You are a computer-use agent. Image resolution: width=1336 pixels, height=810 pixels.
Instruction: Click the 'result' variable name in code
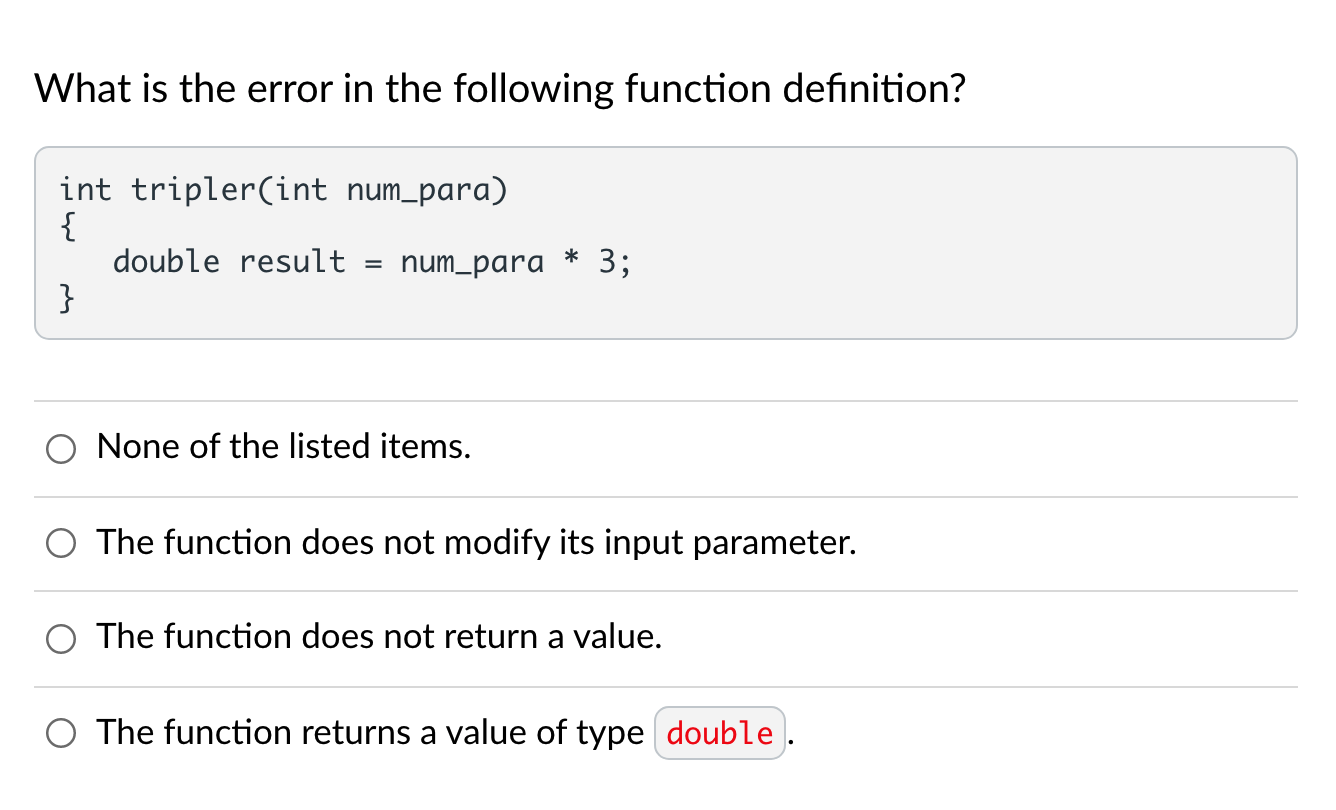coord(292,262)
